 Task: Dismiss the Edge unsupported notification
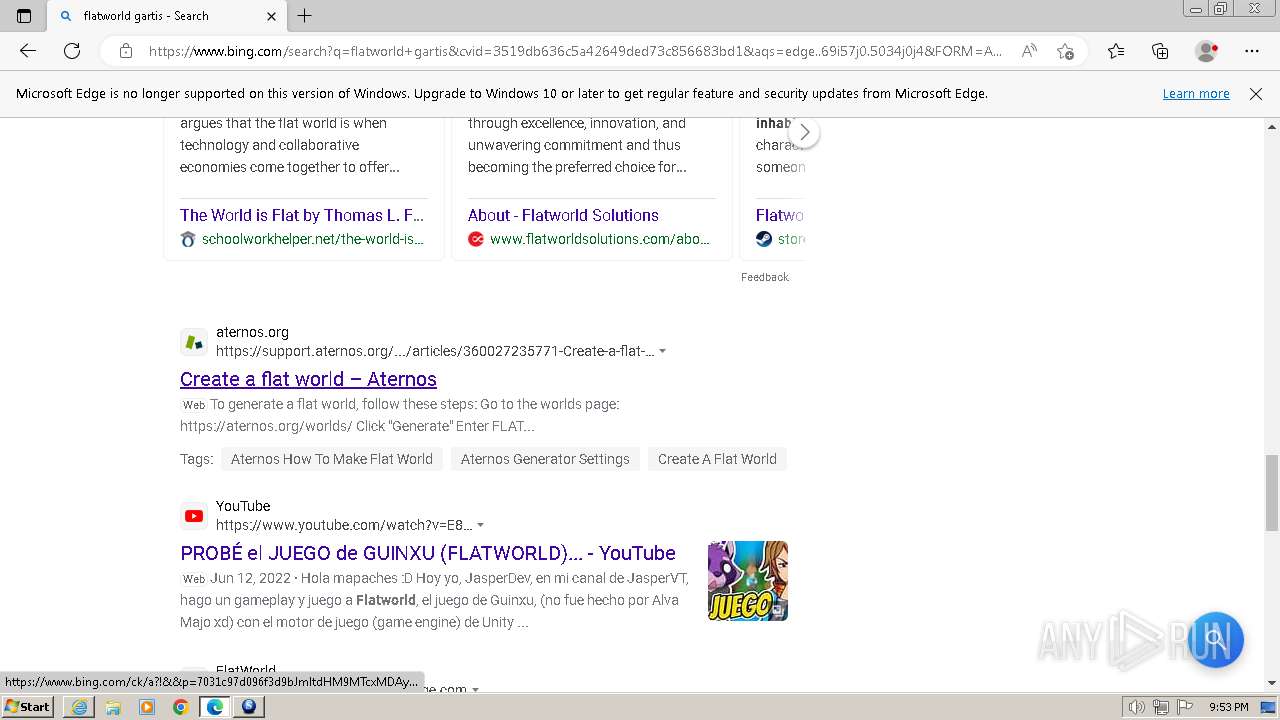point(1256,94)
